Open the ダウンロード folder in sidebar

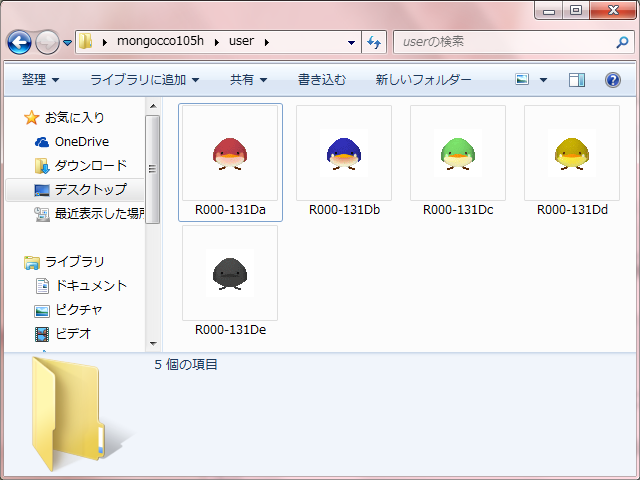[90, 165]
